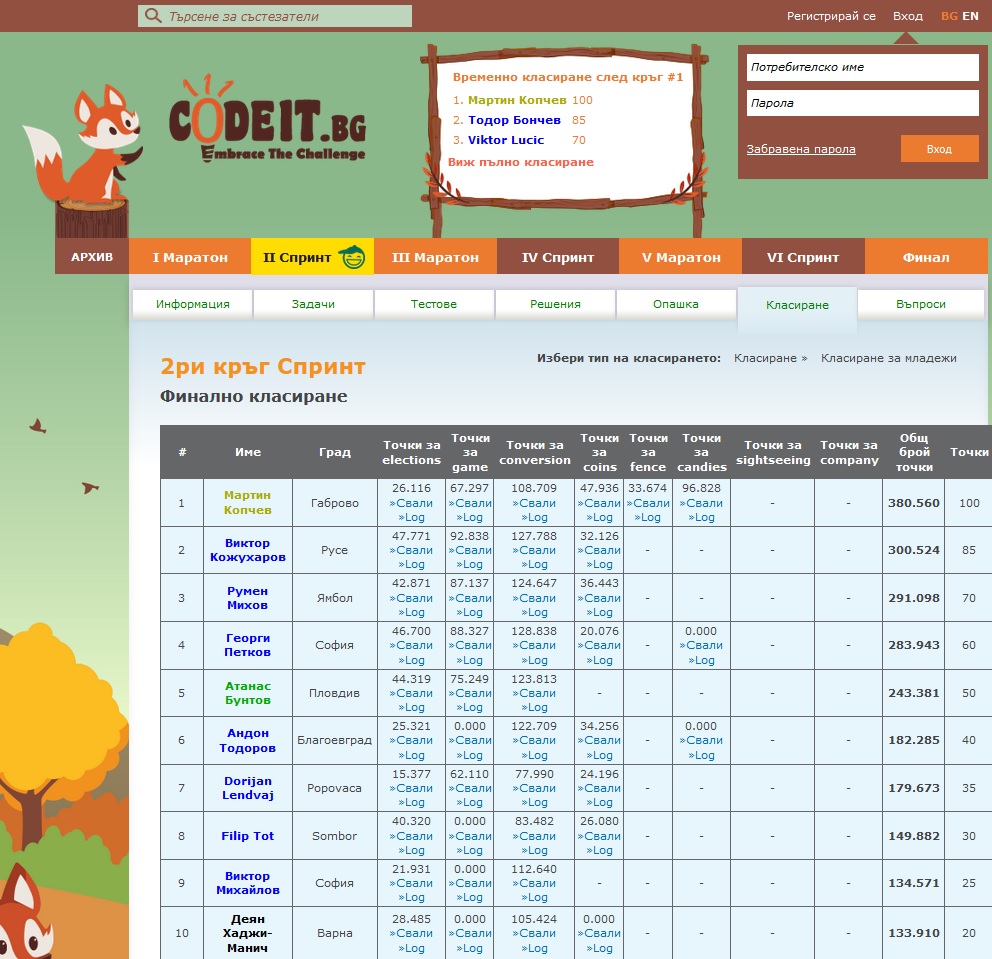Open Атанас Бунтов's profile
The width and height of the screenshot is (992, 959).
point(247,693)
